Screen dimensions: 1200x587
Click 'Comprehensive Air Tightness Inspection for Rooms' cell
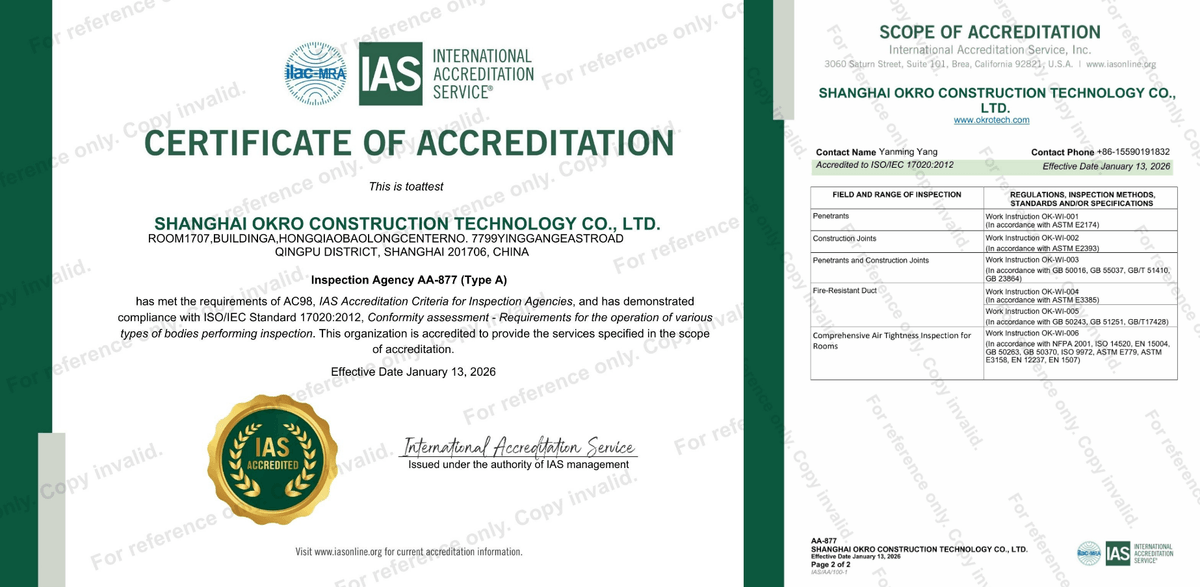coord(896,353)
